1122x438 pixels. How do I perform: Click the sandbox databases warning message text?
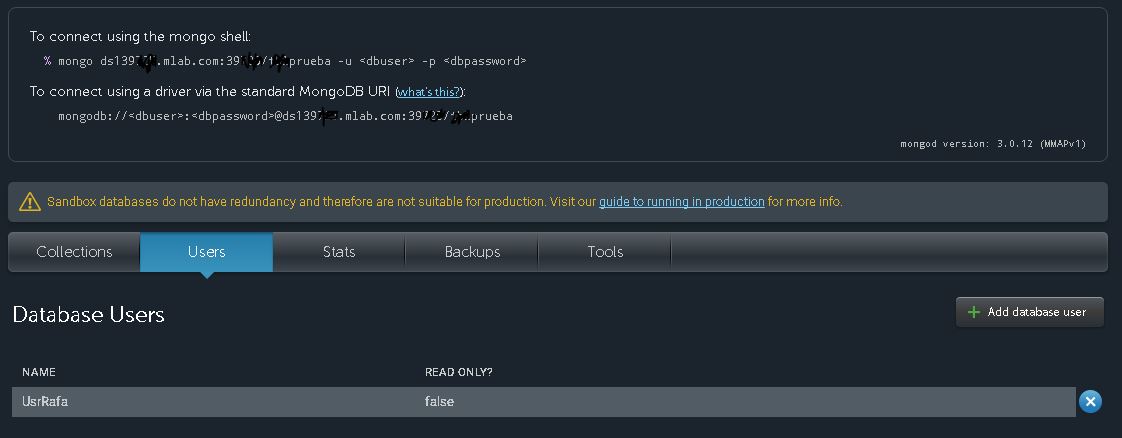click(444, 202)
